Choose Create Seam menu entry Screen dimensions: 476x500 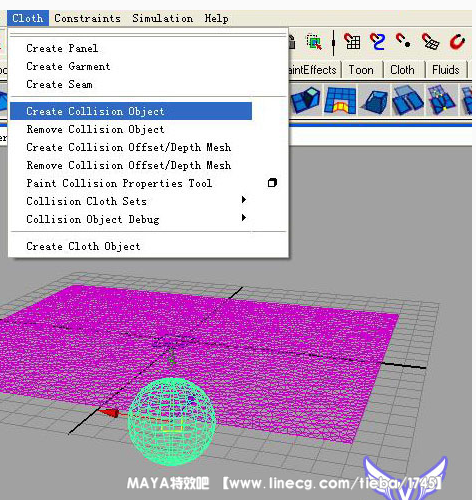click(x=59, y=84)
